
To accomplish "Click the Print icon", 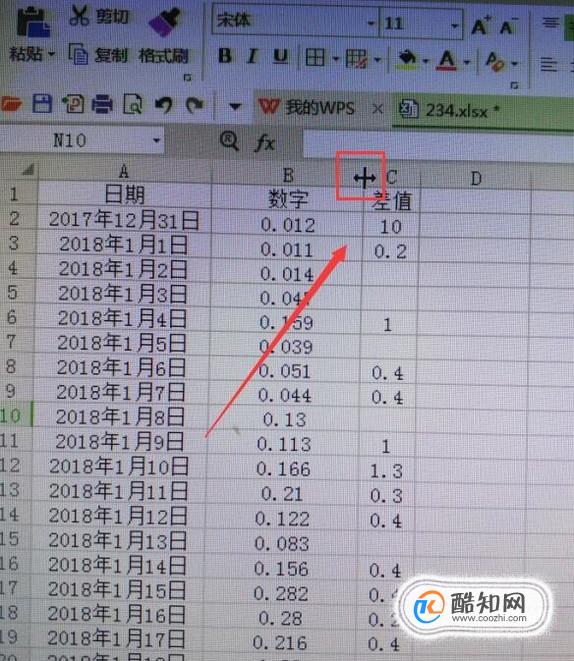I will [x=102, y=104].
